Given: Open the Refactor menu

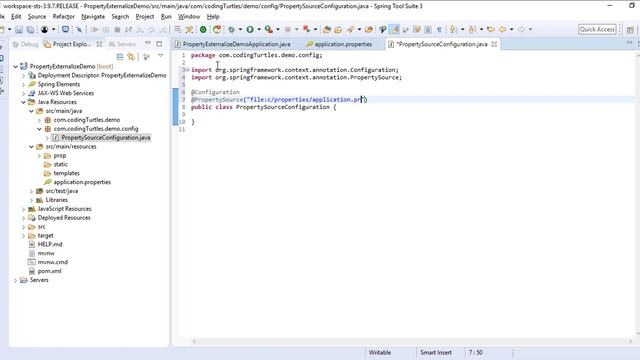Looking at the screenshot, I should click(64, 17).
